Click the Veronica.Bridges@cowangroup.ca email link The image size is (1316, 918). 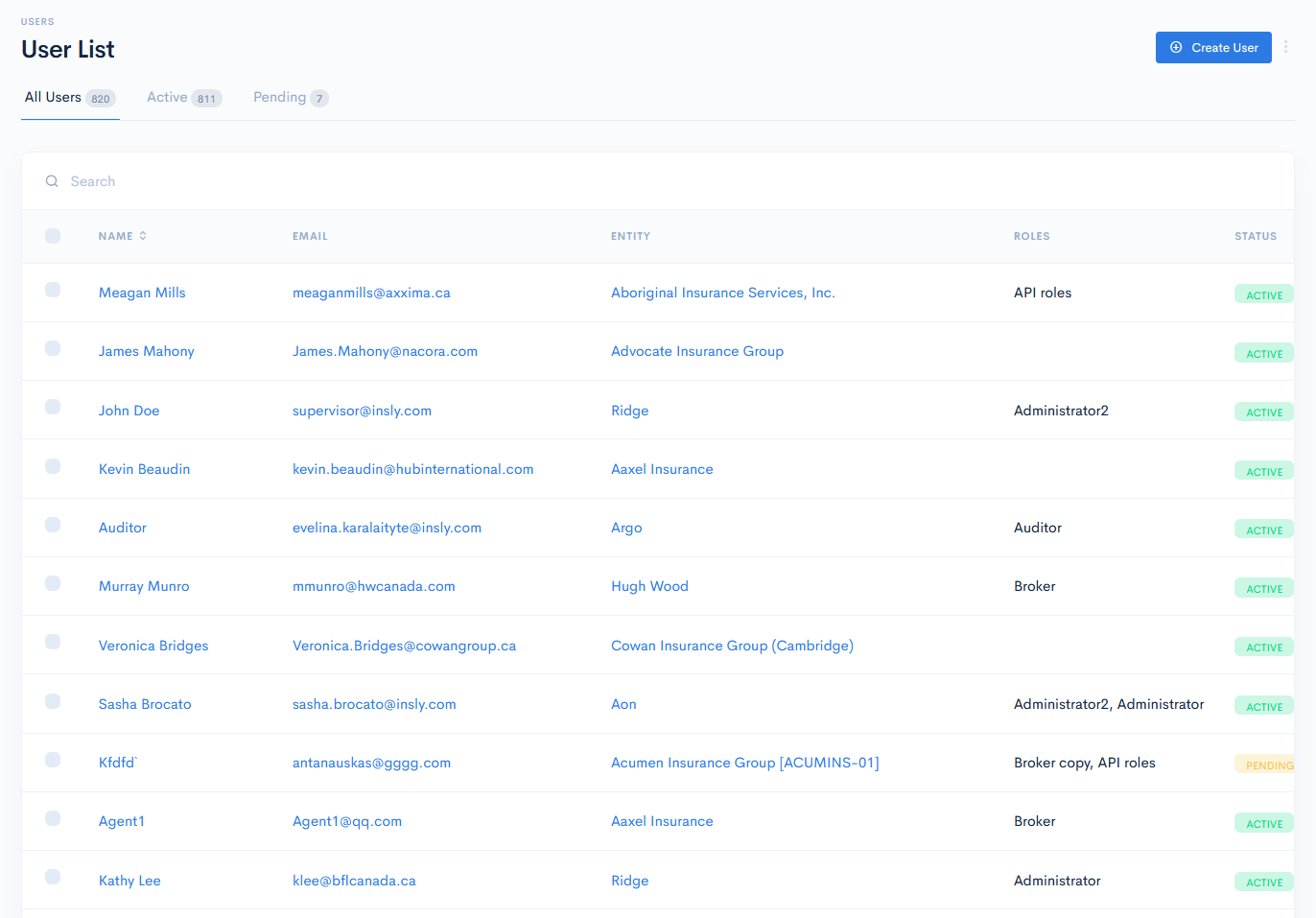[x=405, y=645]
